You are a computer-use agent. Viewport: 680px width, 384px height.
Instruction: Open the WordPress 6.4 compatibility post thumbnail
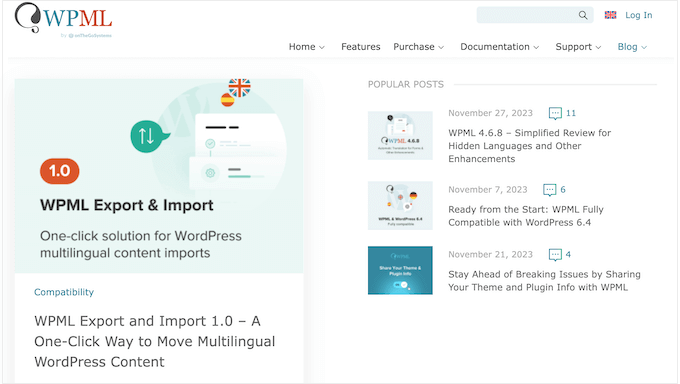pyautogui.click(x=400, y=205)
